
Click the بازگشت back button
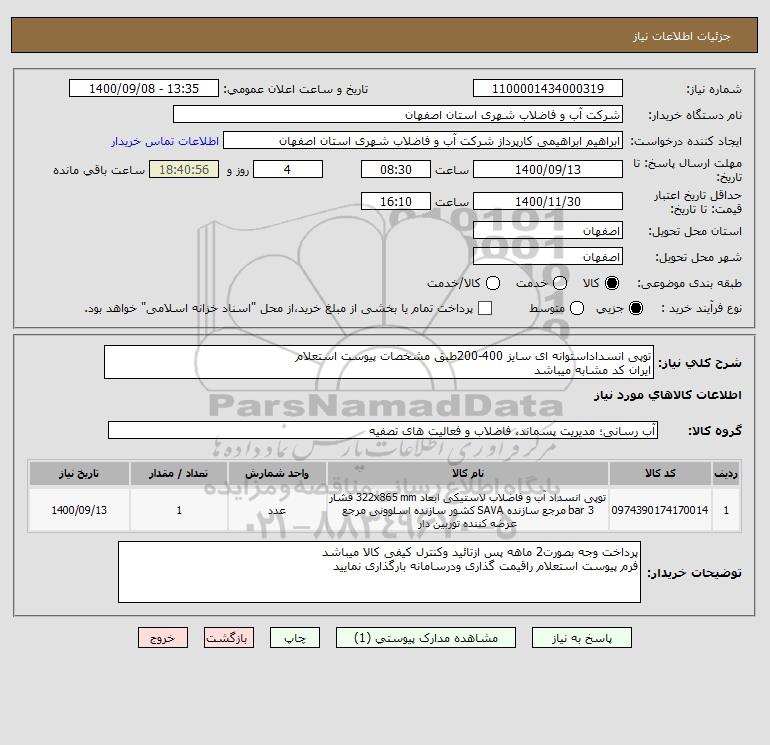click(x=229, y=638)
